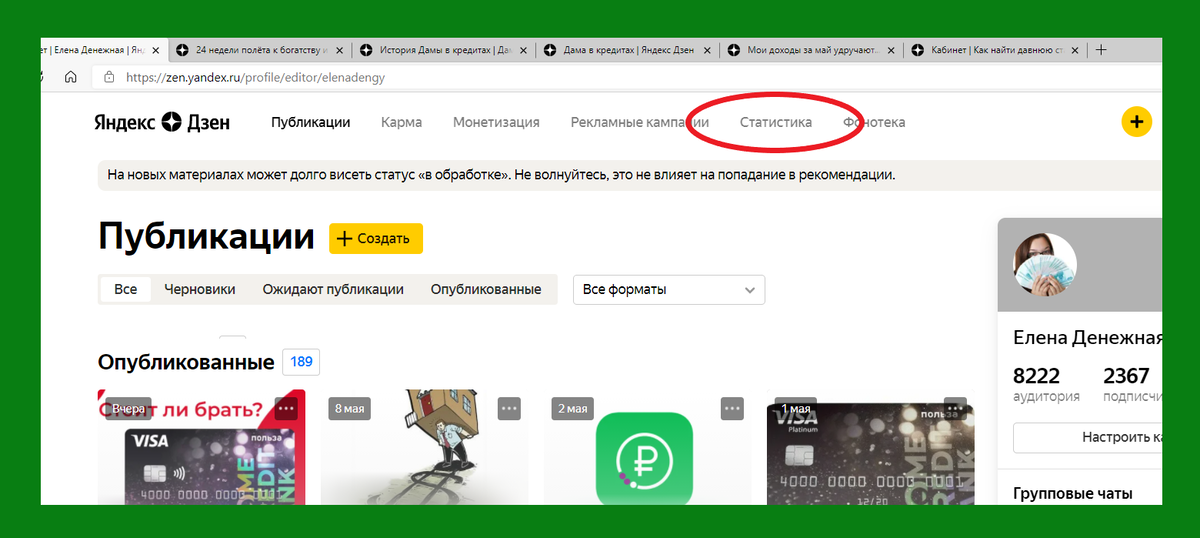
Task: Open the Карма navigation item
Action: [401, 122]
